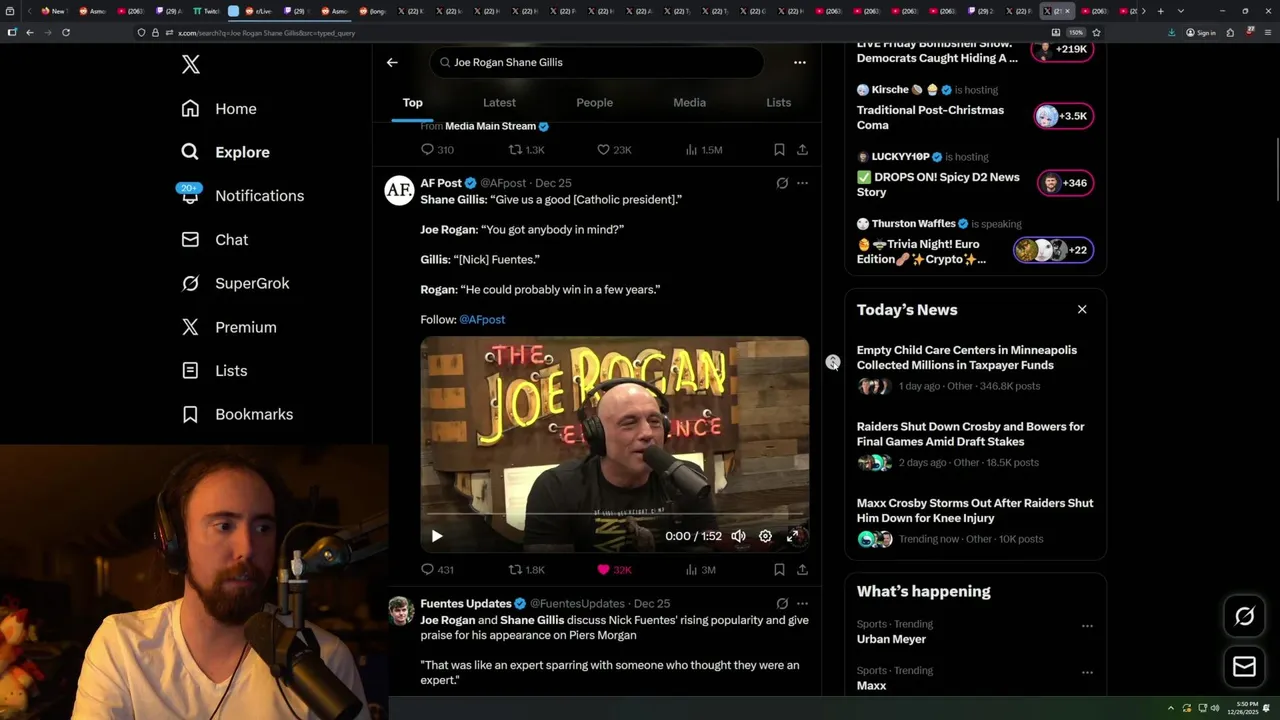
Task: Open video settings gear
Action: tap(765, 536)
